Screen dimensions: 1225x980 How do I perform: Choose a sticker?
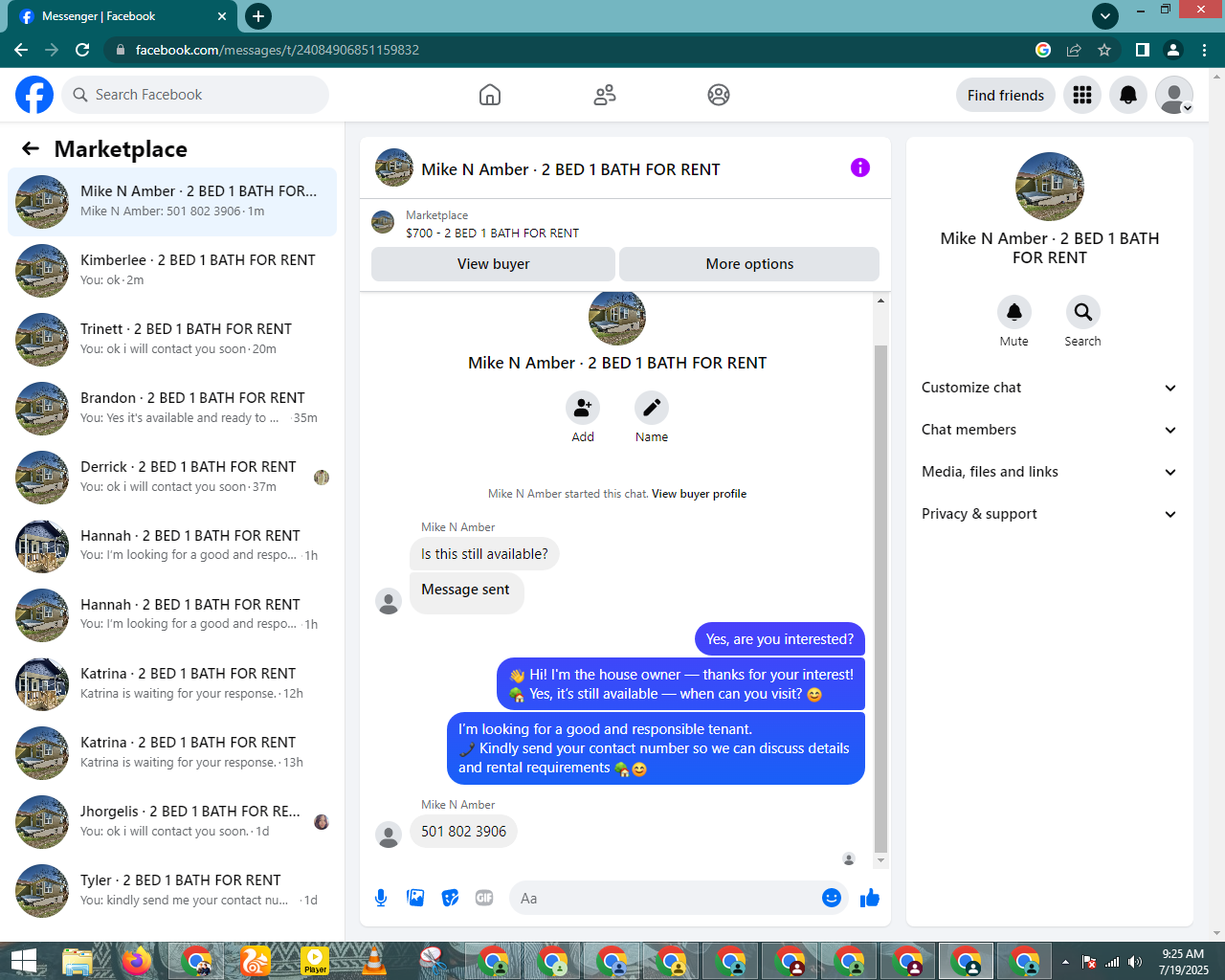[x=450, y=898]
